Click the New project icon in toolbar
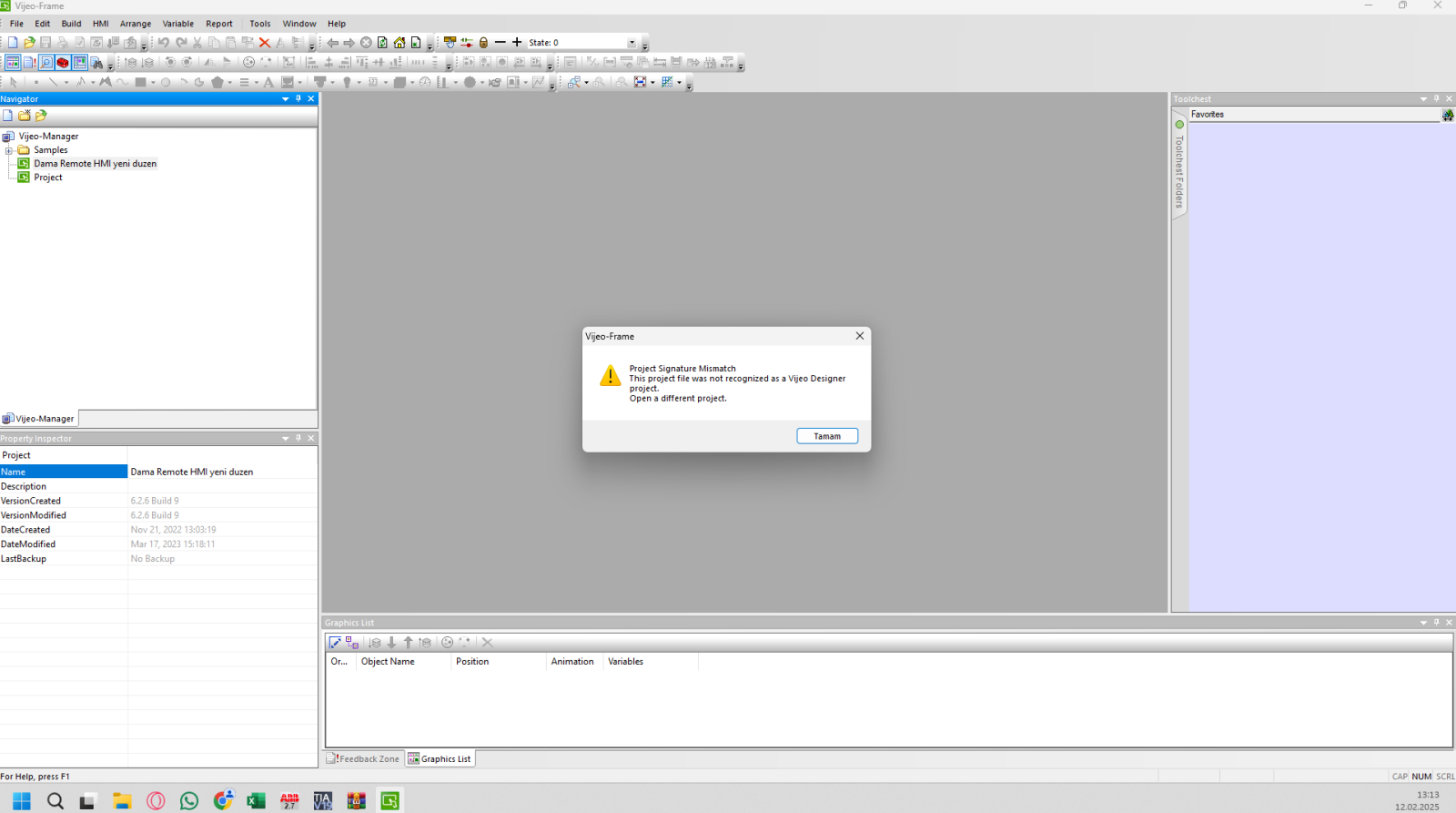Screen dimensions: 1456x813 click(x=13, y=43)
